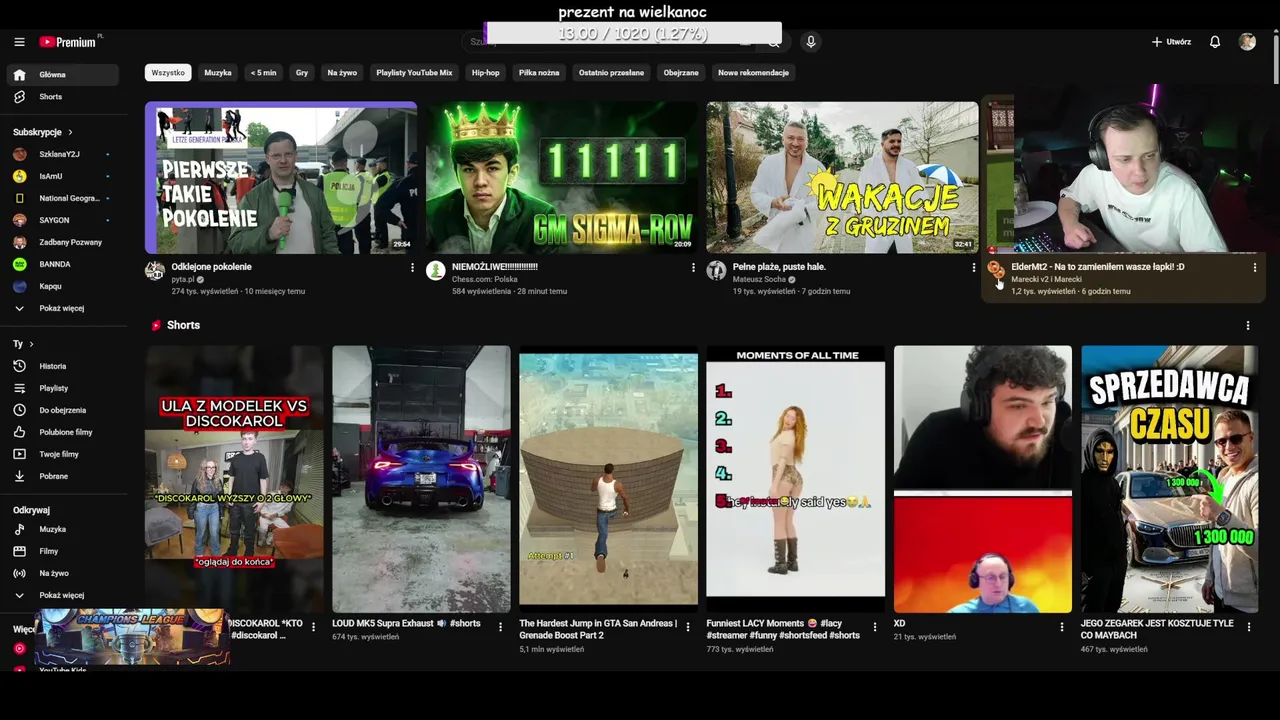Open the hamburger guide menu

tap(19, 42)
